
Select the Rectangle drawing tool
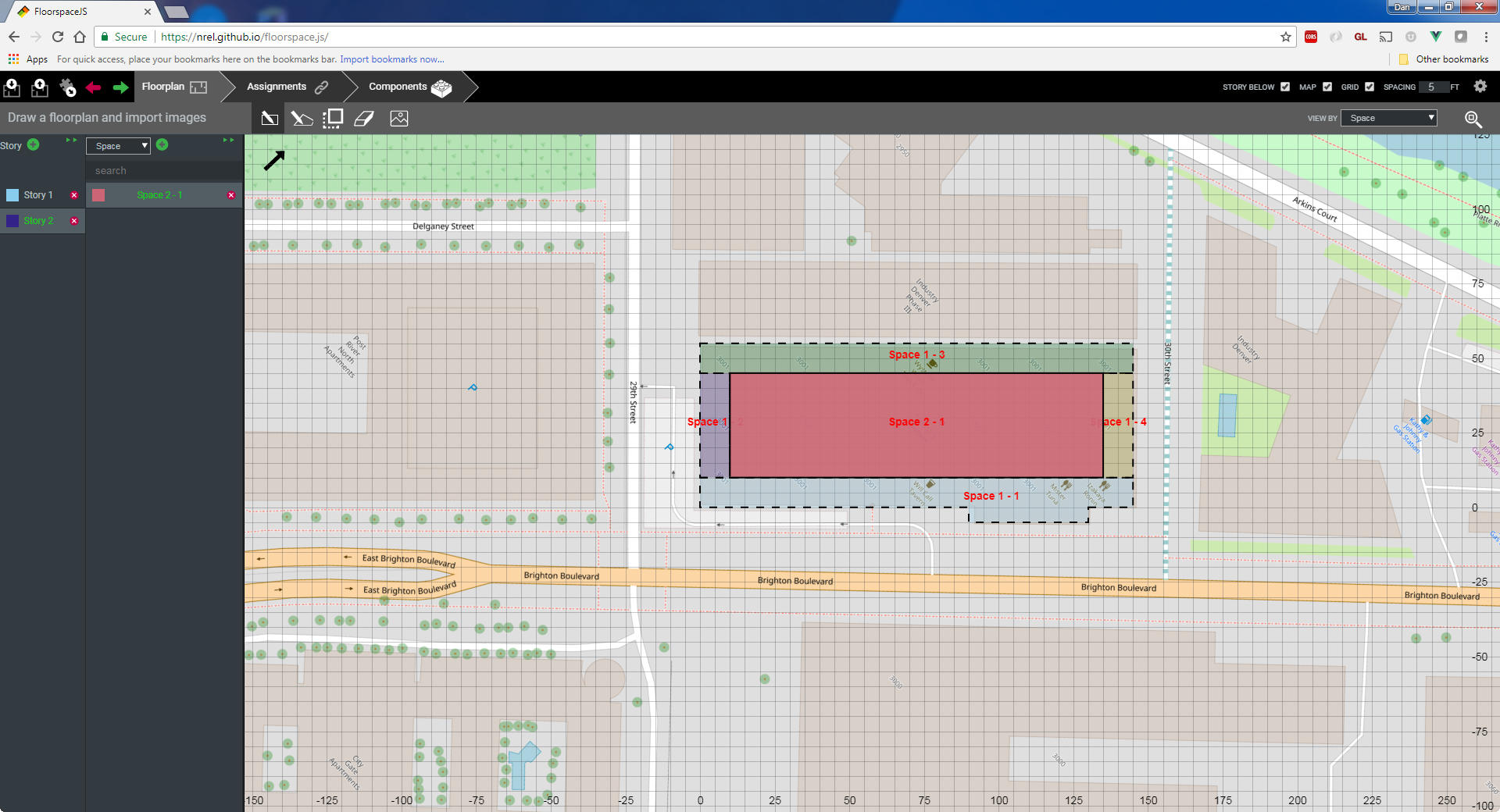click(270, 119)
